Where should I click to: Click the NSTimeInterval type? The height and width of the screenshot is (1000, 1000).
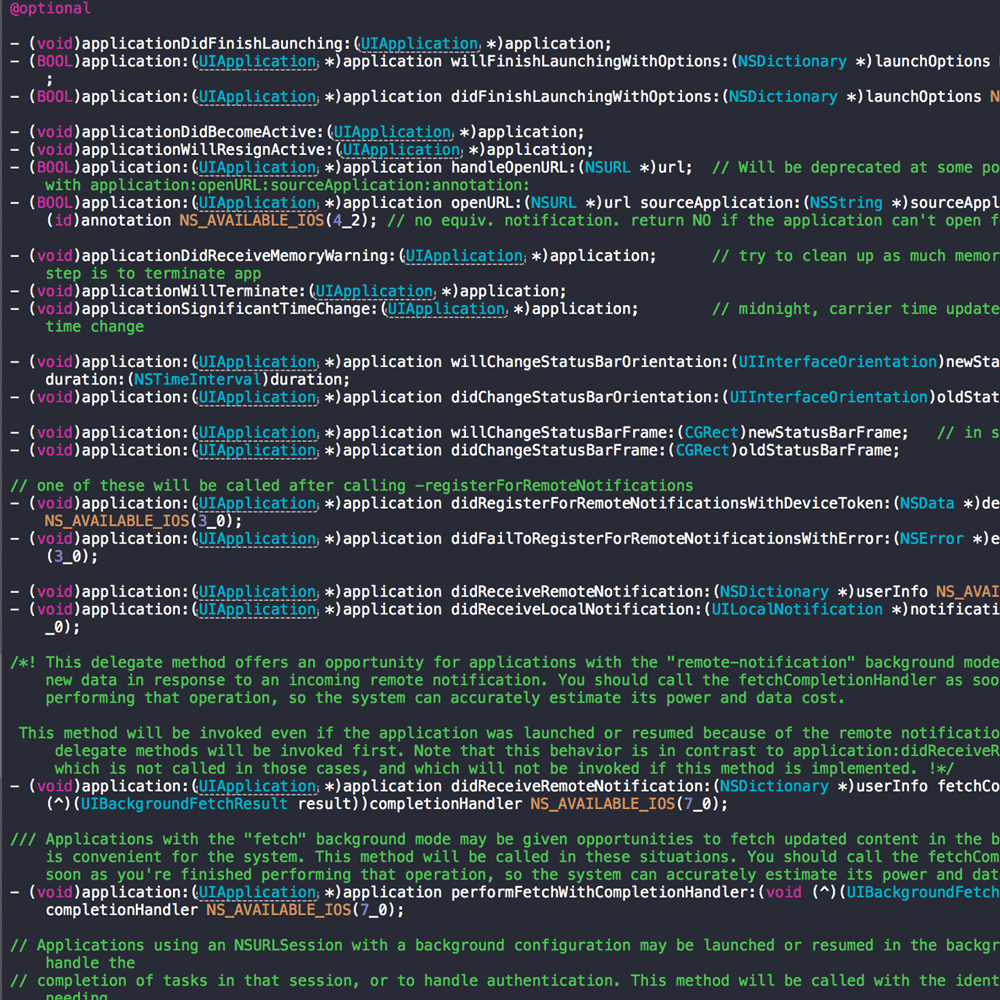click(198, 379)
